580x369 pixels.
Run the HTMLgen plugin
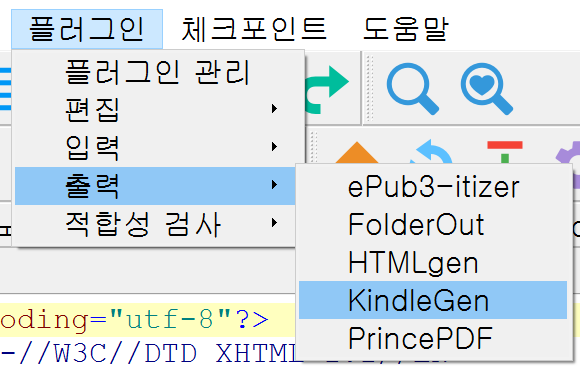click(x=433, y=262)
